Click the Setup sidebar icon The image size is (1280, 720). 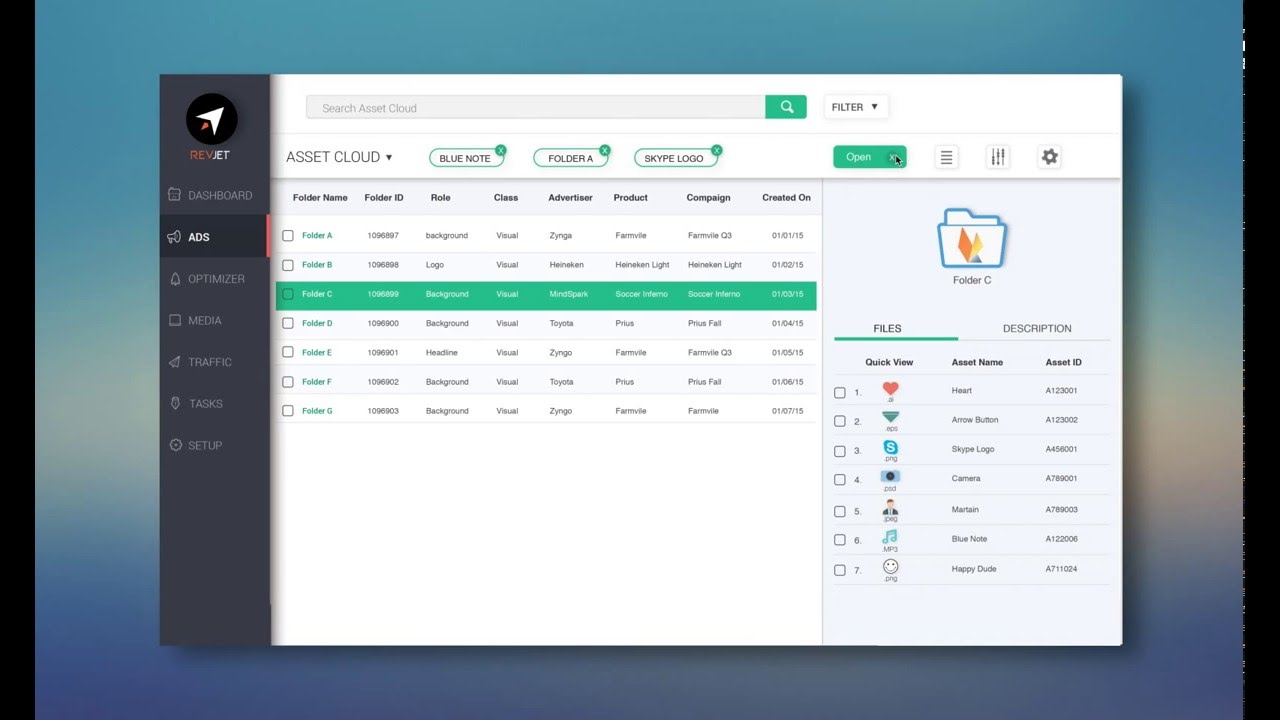tap(176, 445)
